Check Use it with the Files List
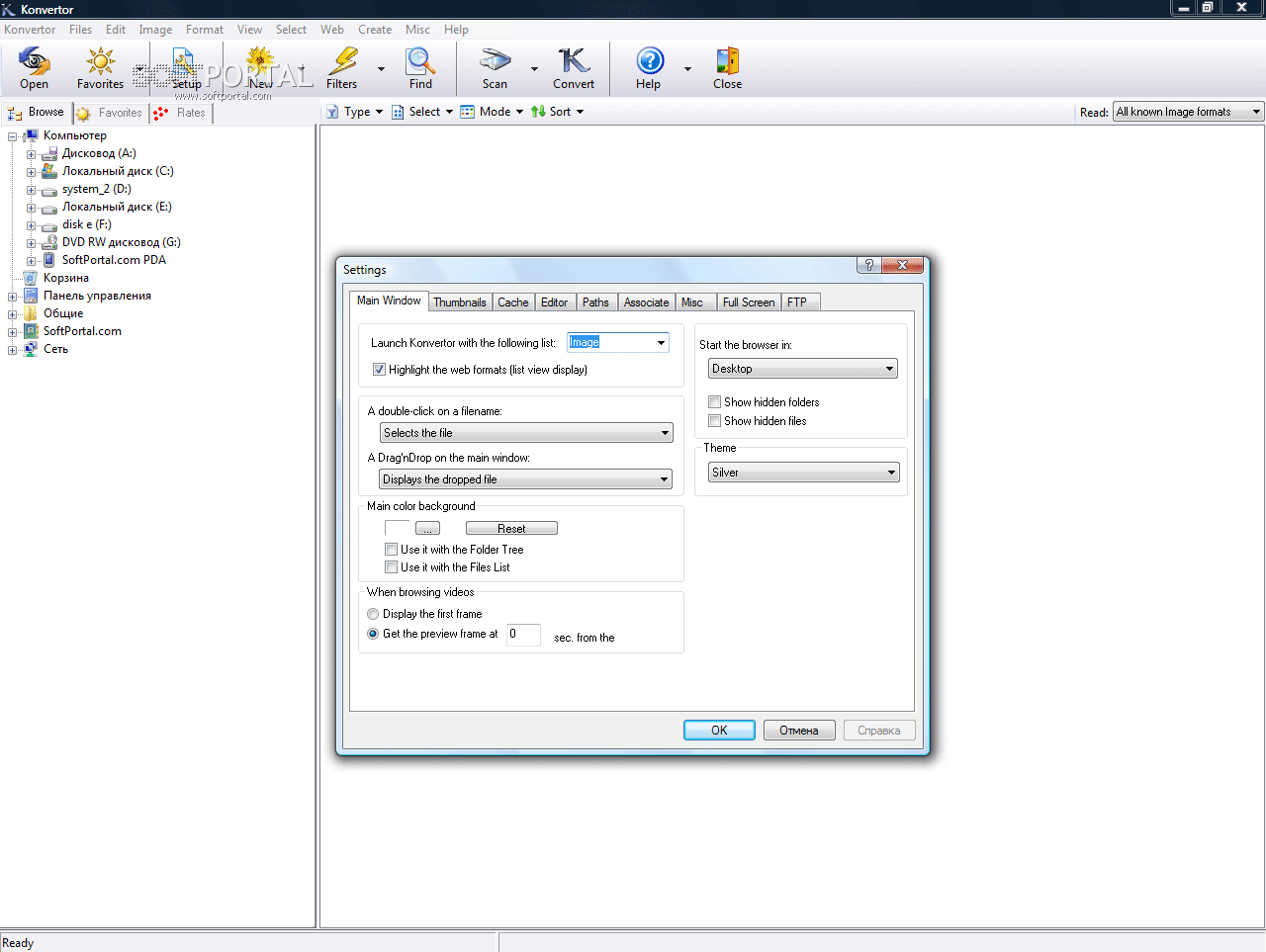This screenshot has width=1266, height=952. tap(391, 567)
